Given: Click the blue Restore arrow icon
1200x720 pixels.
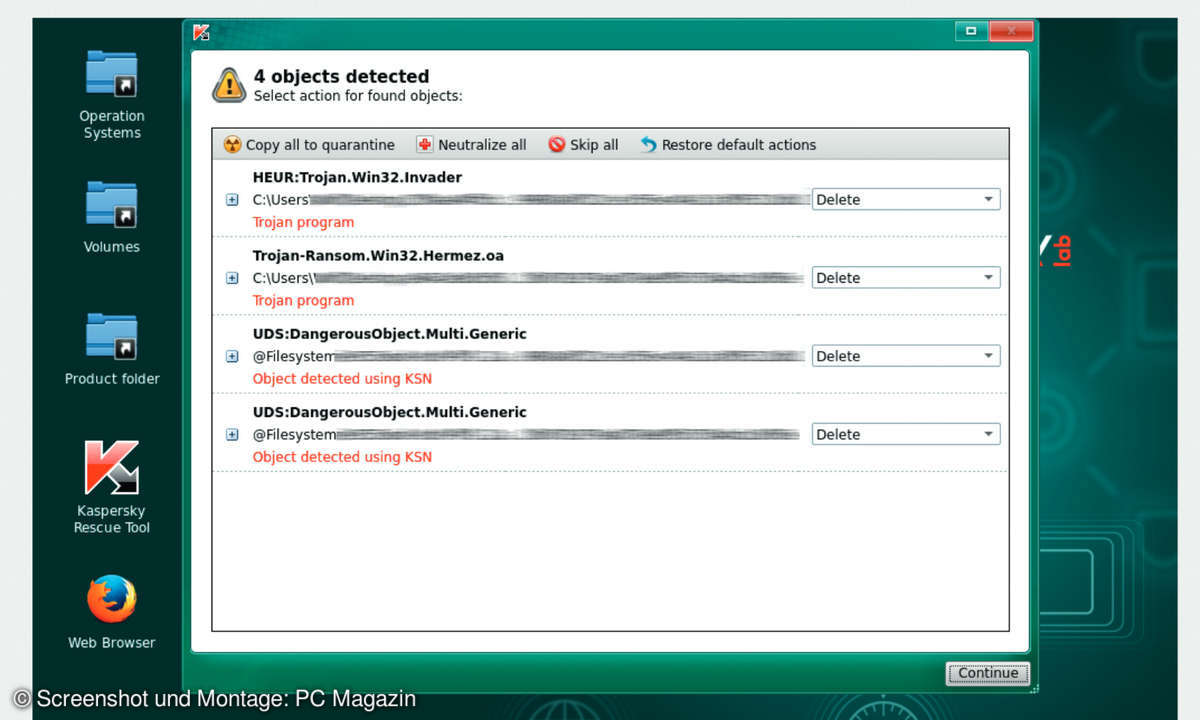Looking at the screenshot, I should (648, 145).
